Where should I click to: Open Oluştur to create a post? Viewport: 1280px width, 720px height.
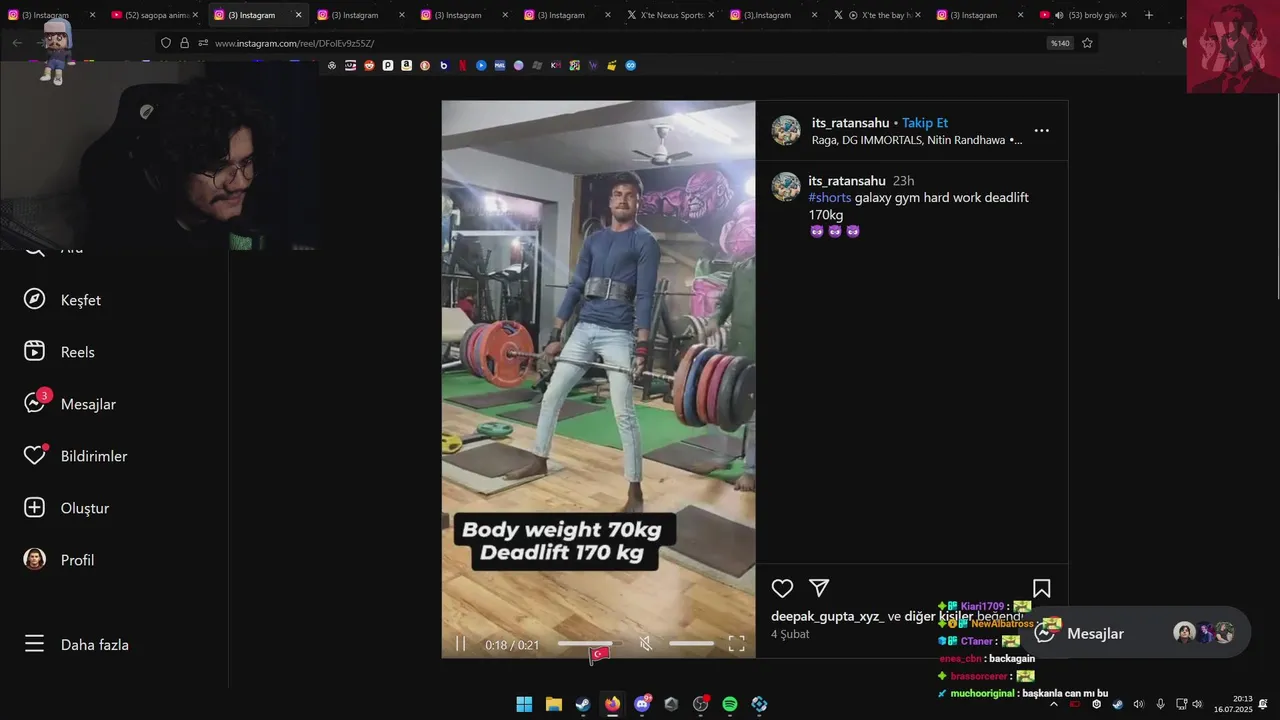[66, 508]
